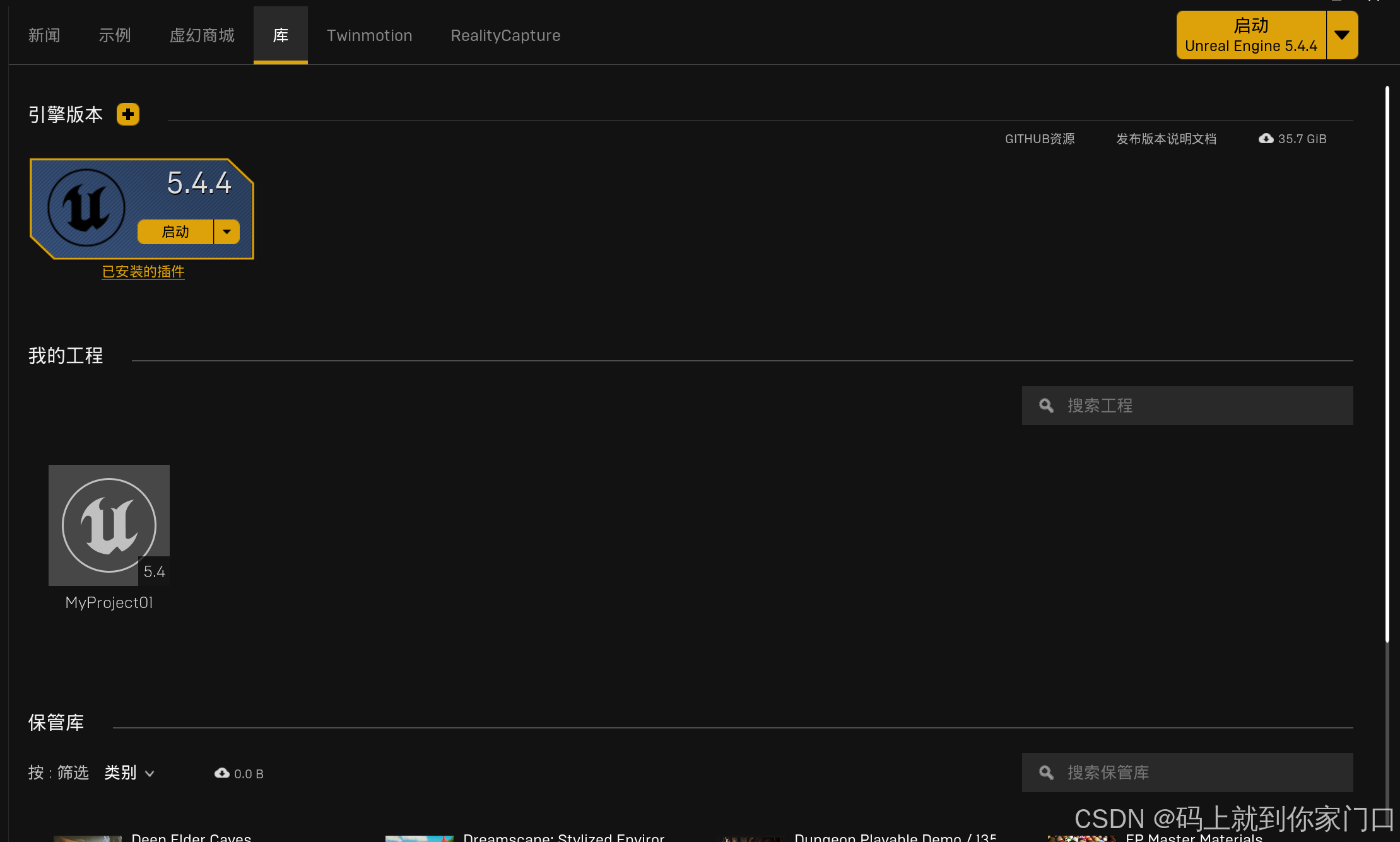Screen dimensions: 1400x842
Task: Open the RealityCapture tab
Action: point(505,35)
